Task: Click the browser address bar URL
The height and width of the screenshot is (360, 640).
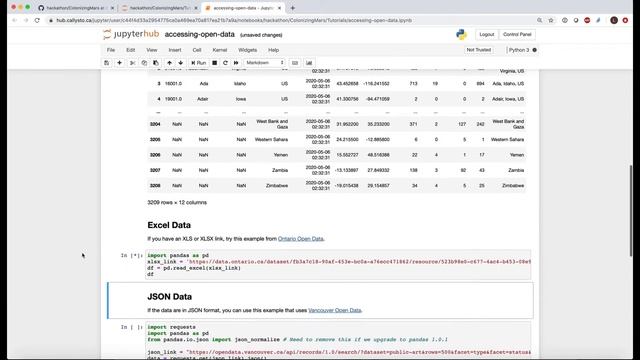Action: coord(234,20)
